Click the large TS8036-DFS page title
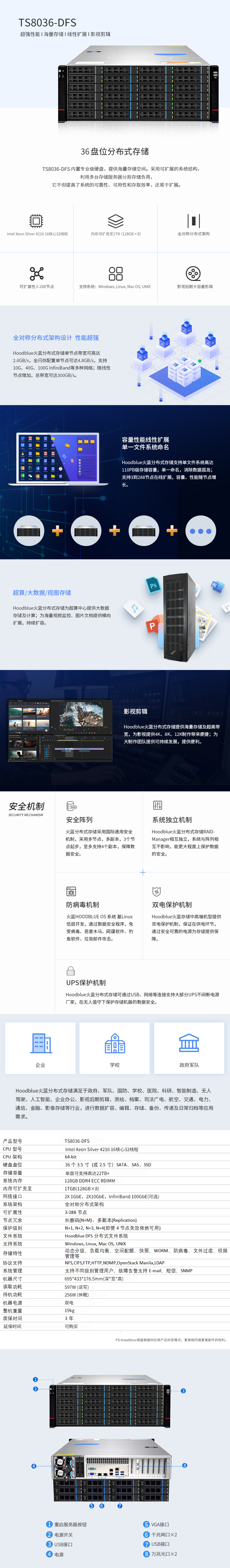This screenshot has height=1568, width=230. pos(47,22)
